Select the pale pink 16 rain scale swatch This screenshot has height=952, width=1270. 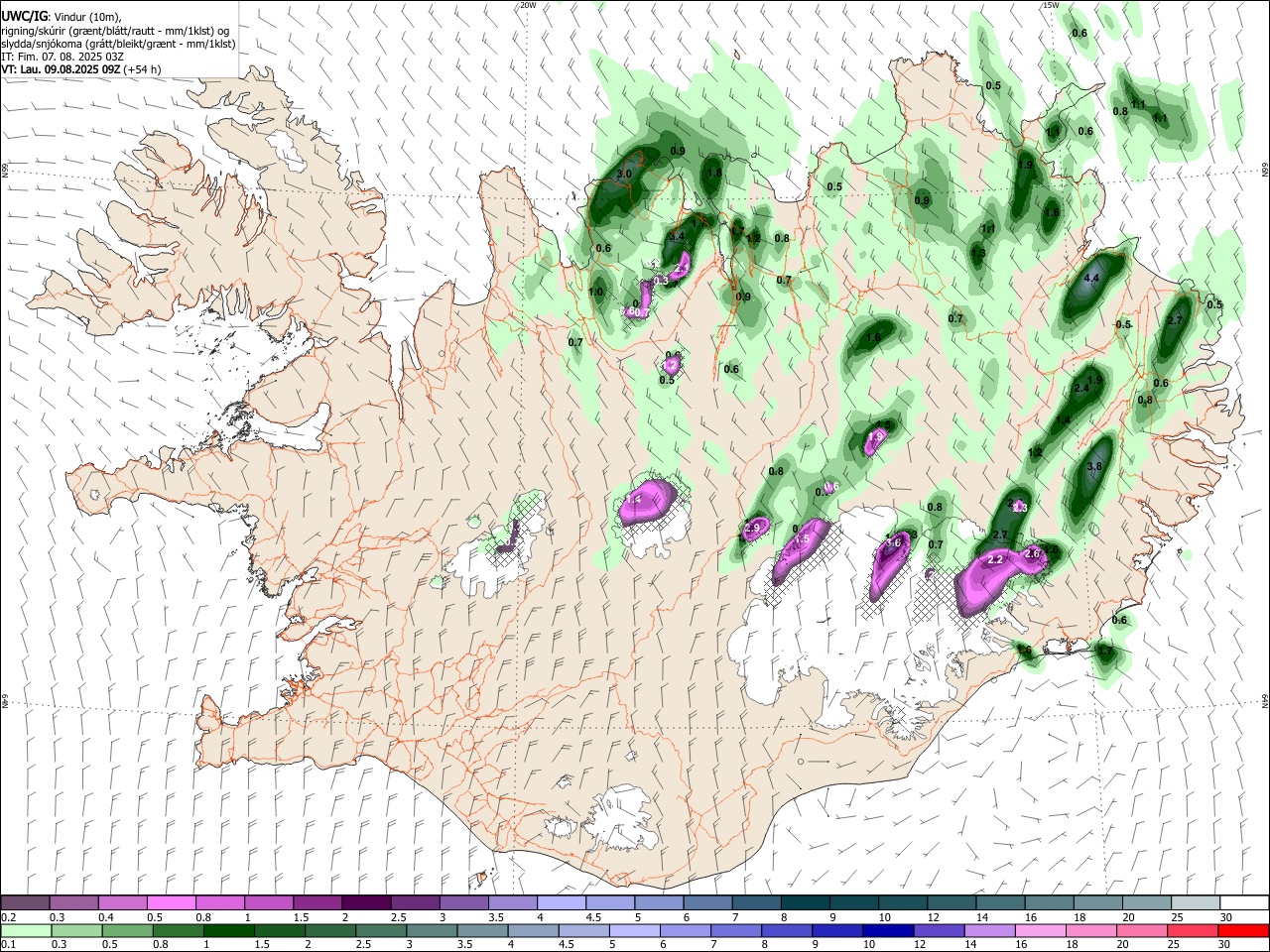(1042, 931)
